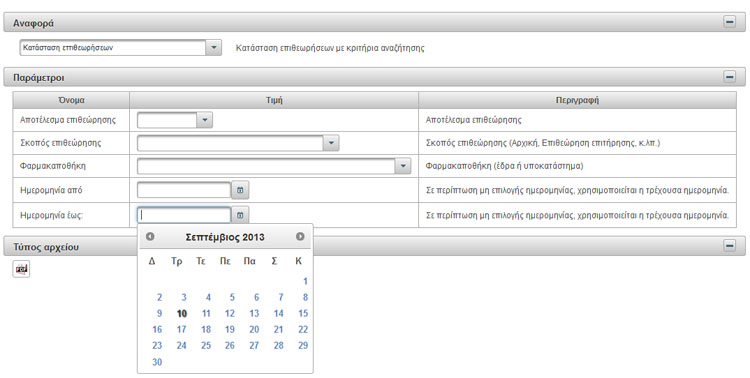
Task: Open Σκοπός επιθεώρησης value dropdown
Action: pyautogui.click(x=331, y=143)
